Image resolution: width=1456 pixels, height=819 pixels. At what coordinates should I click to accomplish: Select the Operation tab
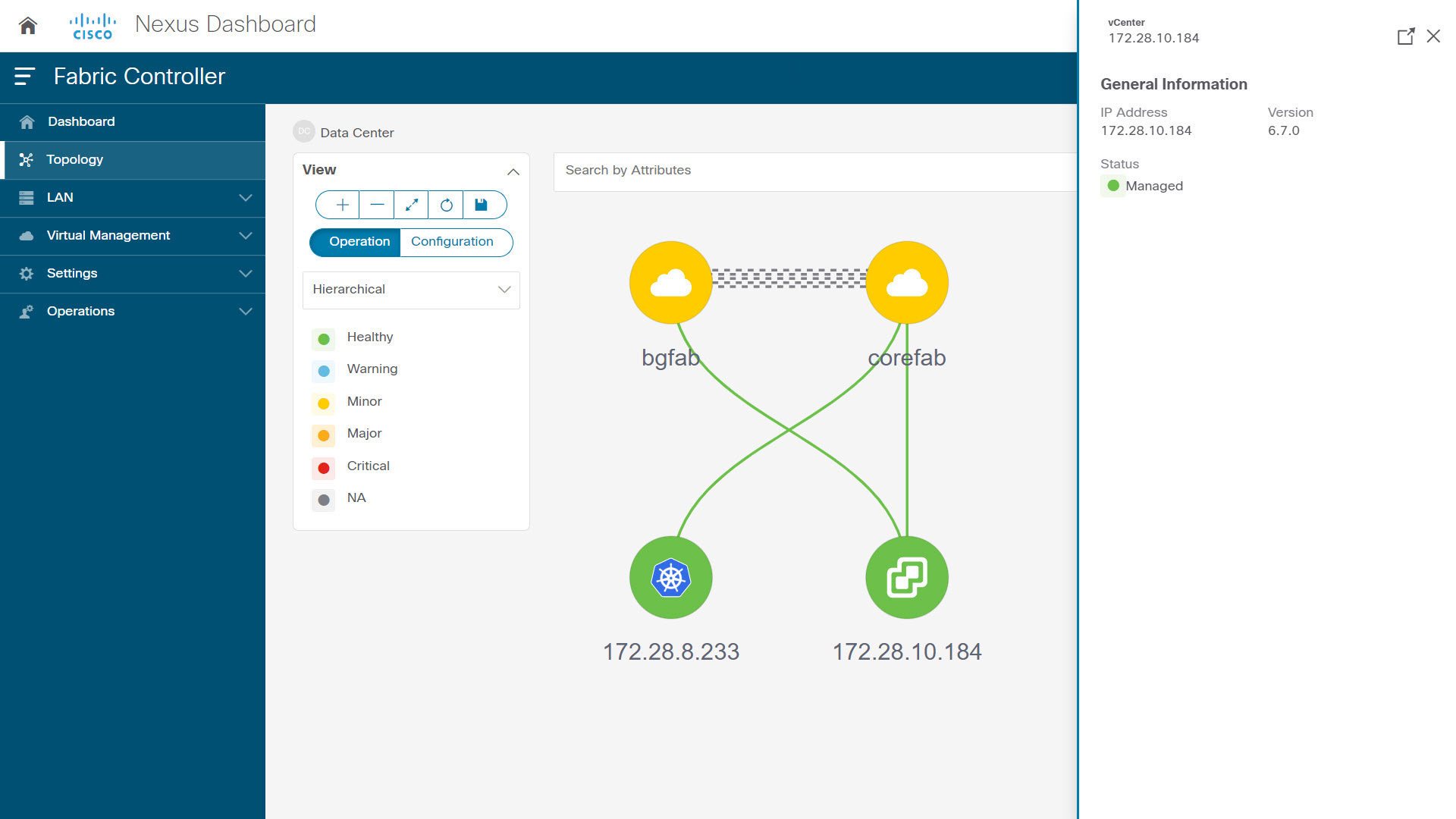click(x=359, y=241)
